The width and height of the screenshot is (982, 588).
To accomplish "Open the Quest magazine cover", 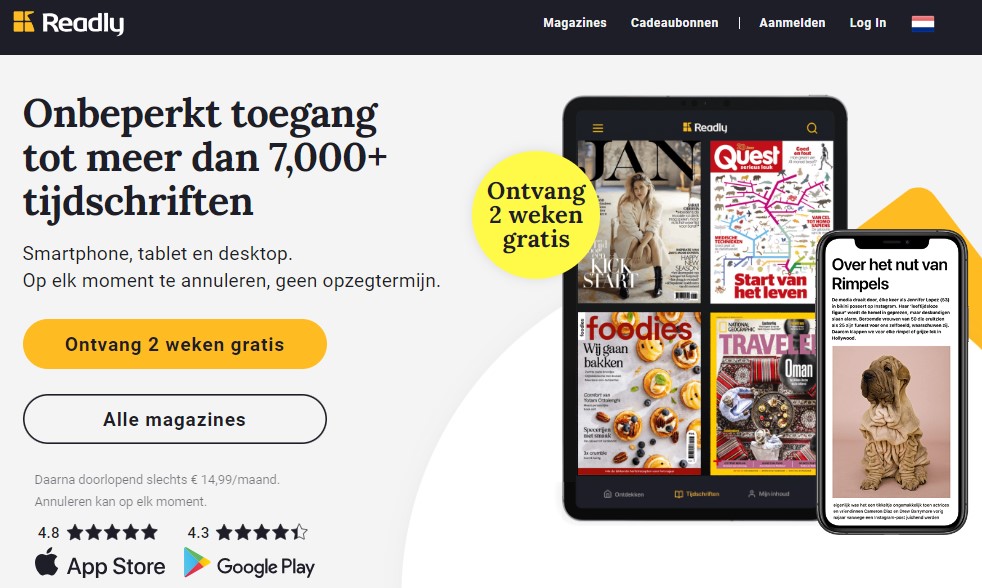I will [x=772, y=222].
